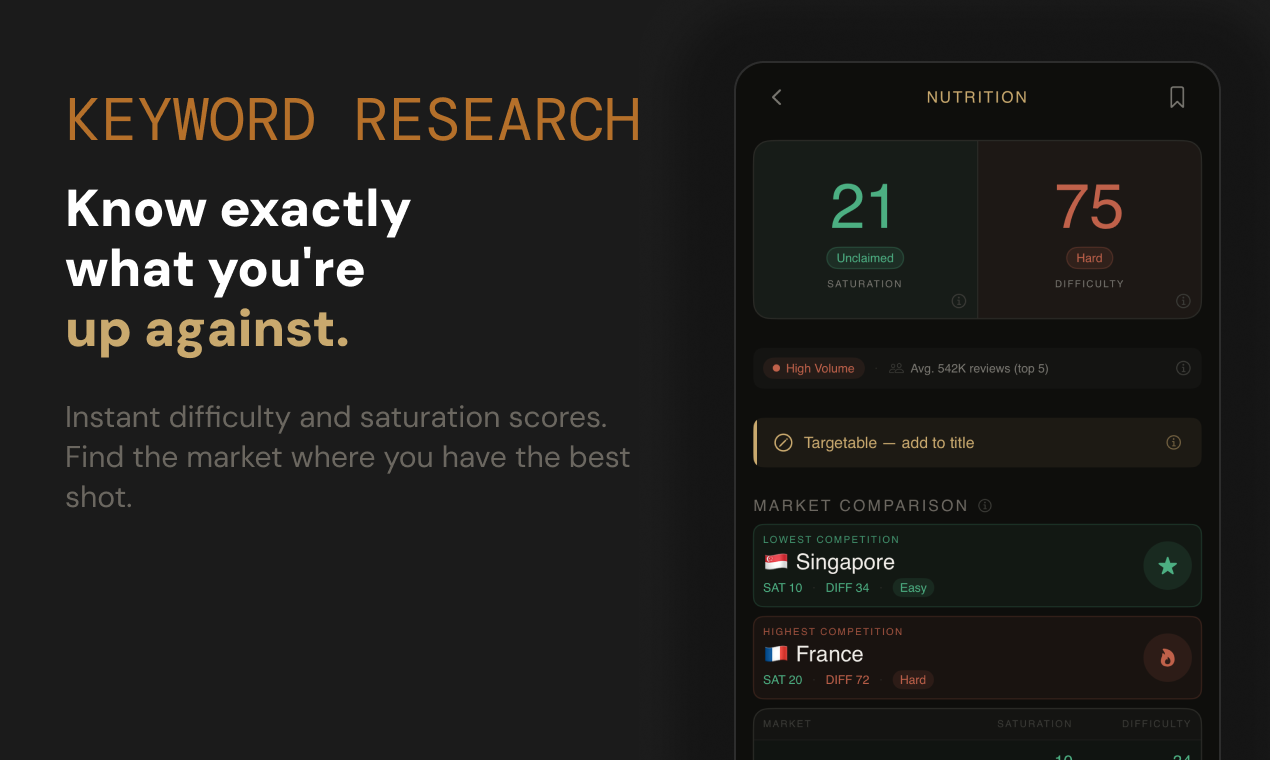
Task: Click the flame icon on France card
Action: [x=1167, y=658]
